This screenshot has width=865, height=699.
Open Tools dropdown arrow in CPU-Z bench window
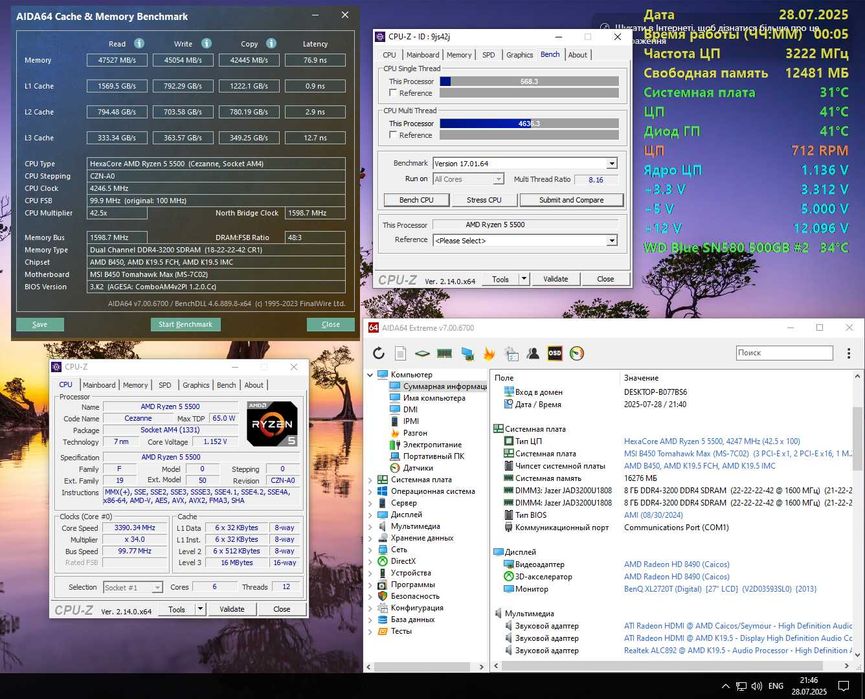(x=524, y=279)
